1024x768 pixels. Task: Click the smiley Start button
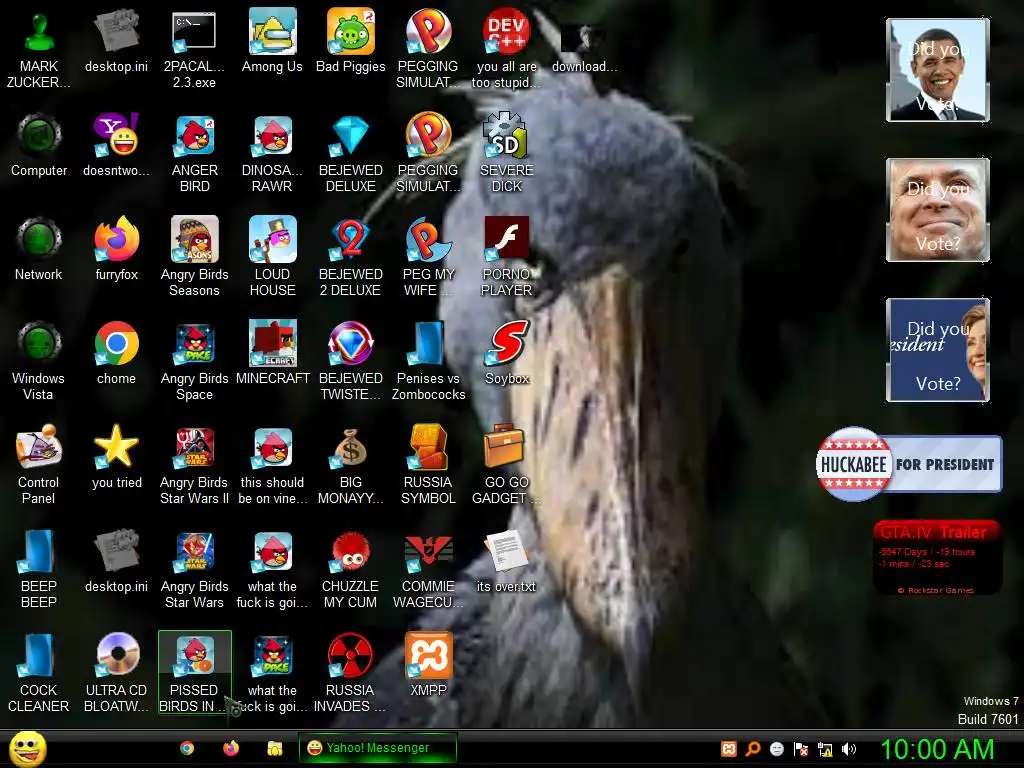pos(27,748)
